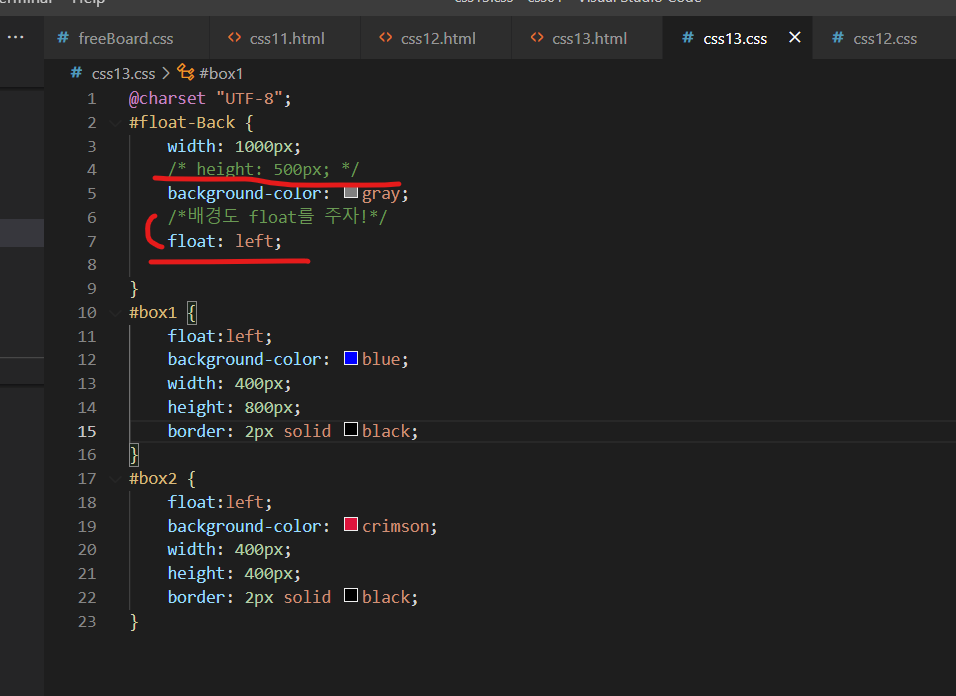The width and height of the screenshot is (956, 696).
Task: Click the HTML icon on css13.html tab
Action: coord(537,38)
